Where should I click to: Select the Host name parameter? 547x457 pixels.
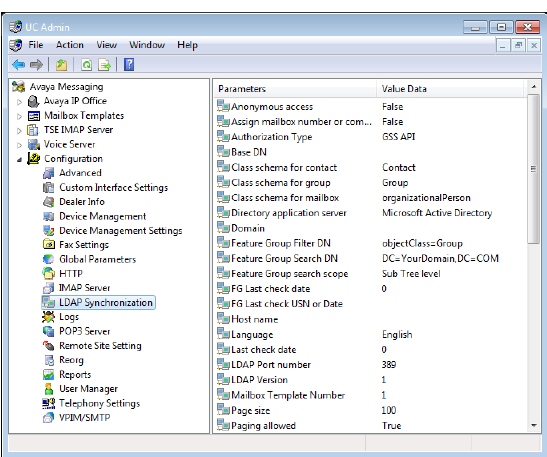255,319
